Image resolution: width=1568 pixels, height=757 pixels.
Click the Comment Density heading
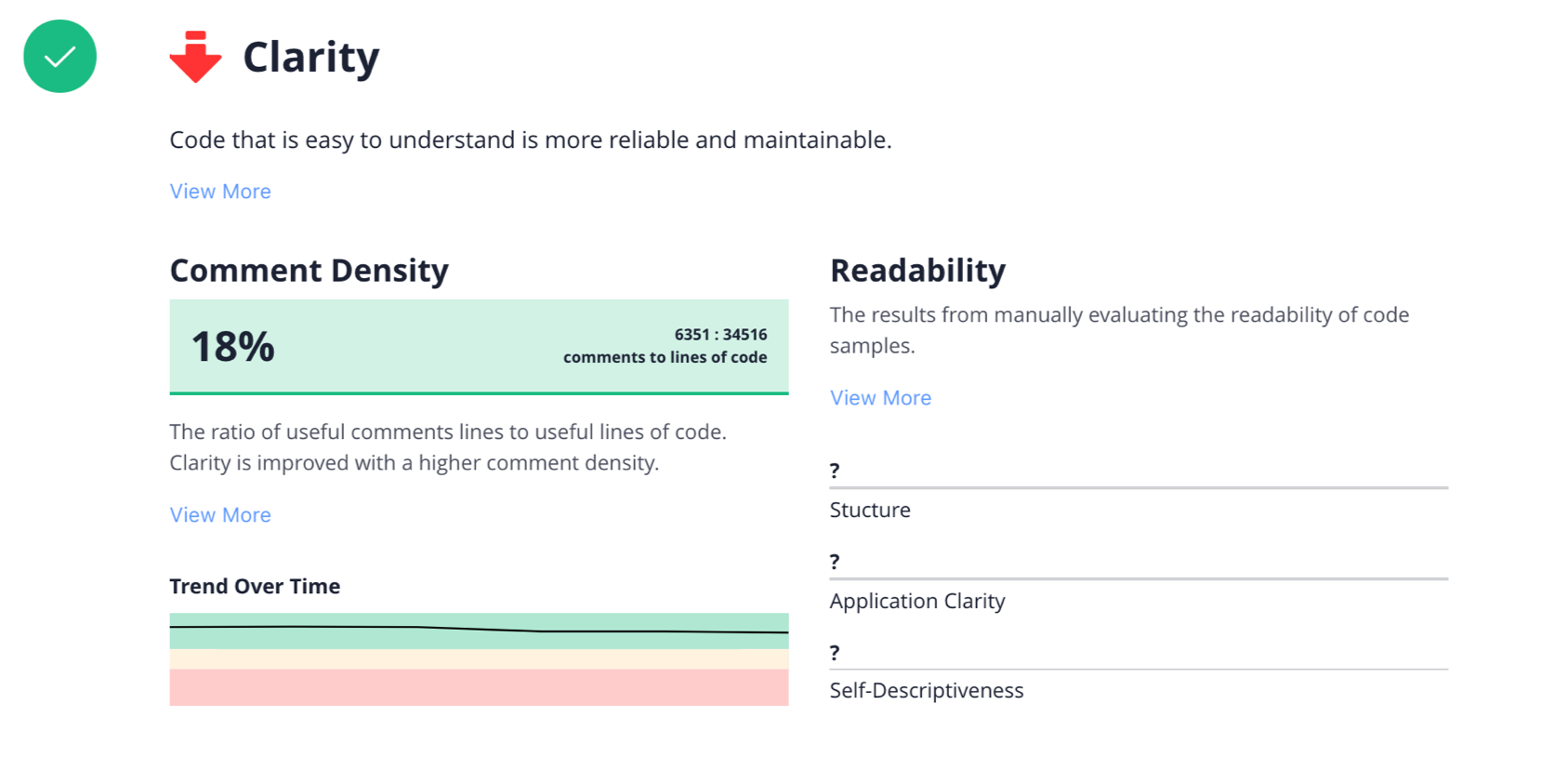pyautogui.click(x=309, y=271)
